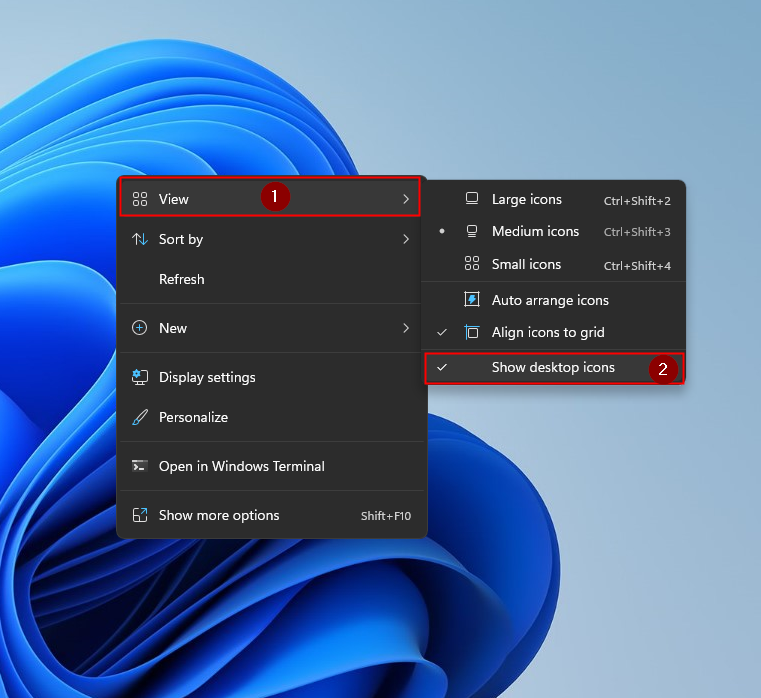The height and width of the screenshot is (698, 761).
Task: Click the Shift+F10 shortcut label
Action: tap(385, 516)
